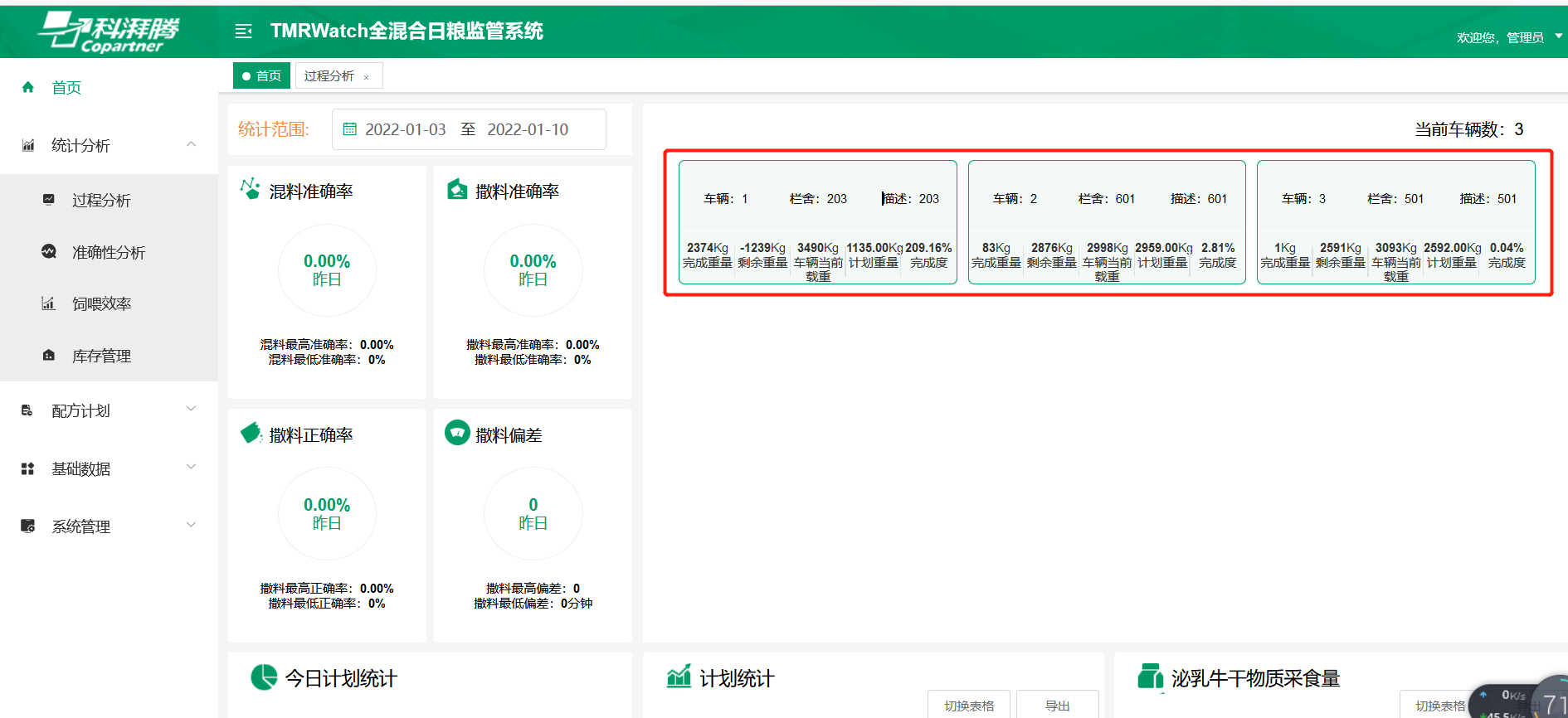The width and height of the screenshot is (1568, 718).
Task: Expand the 基础数据 sidebar menu
Action: (x=192, y=468)
